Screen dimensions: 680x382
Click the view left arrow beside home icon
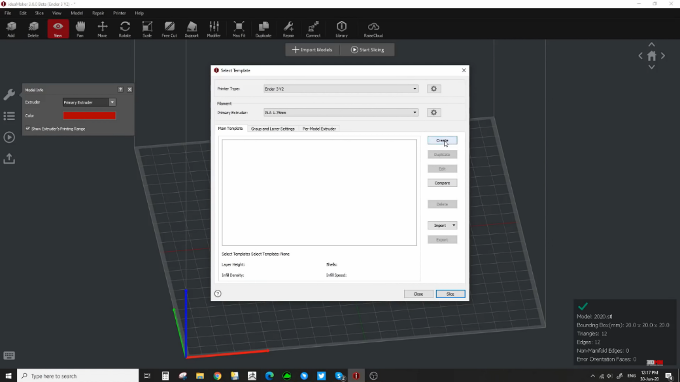point(641,56)
